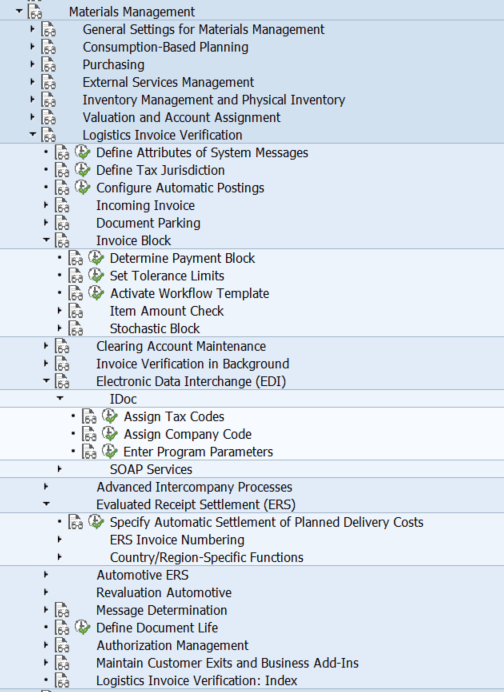This screenshot has height=692, width=504.
Task: Collapse the Materials Management root node
Action: pyautogui.click(x=19, y=11)
